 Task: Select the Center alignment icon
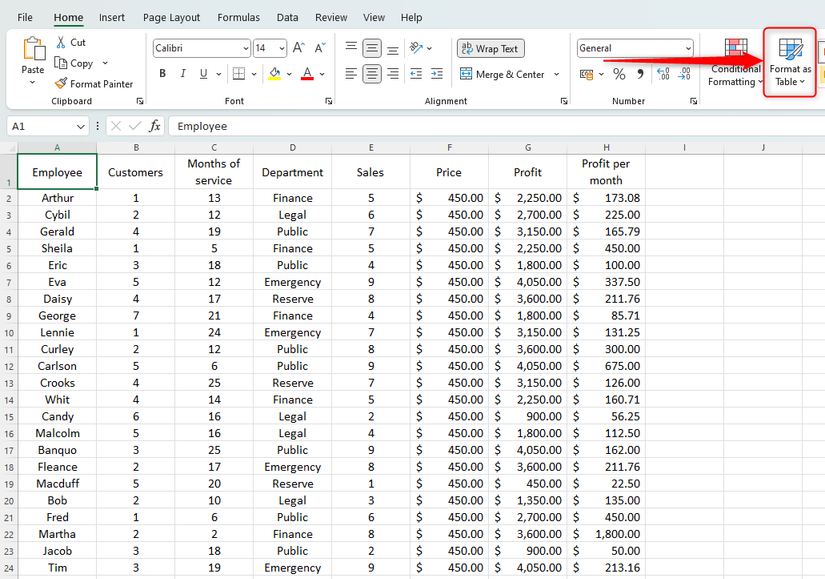(x=370, y=71)
